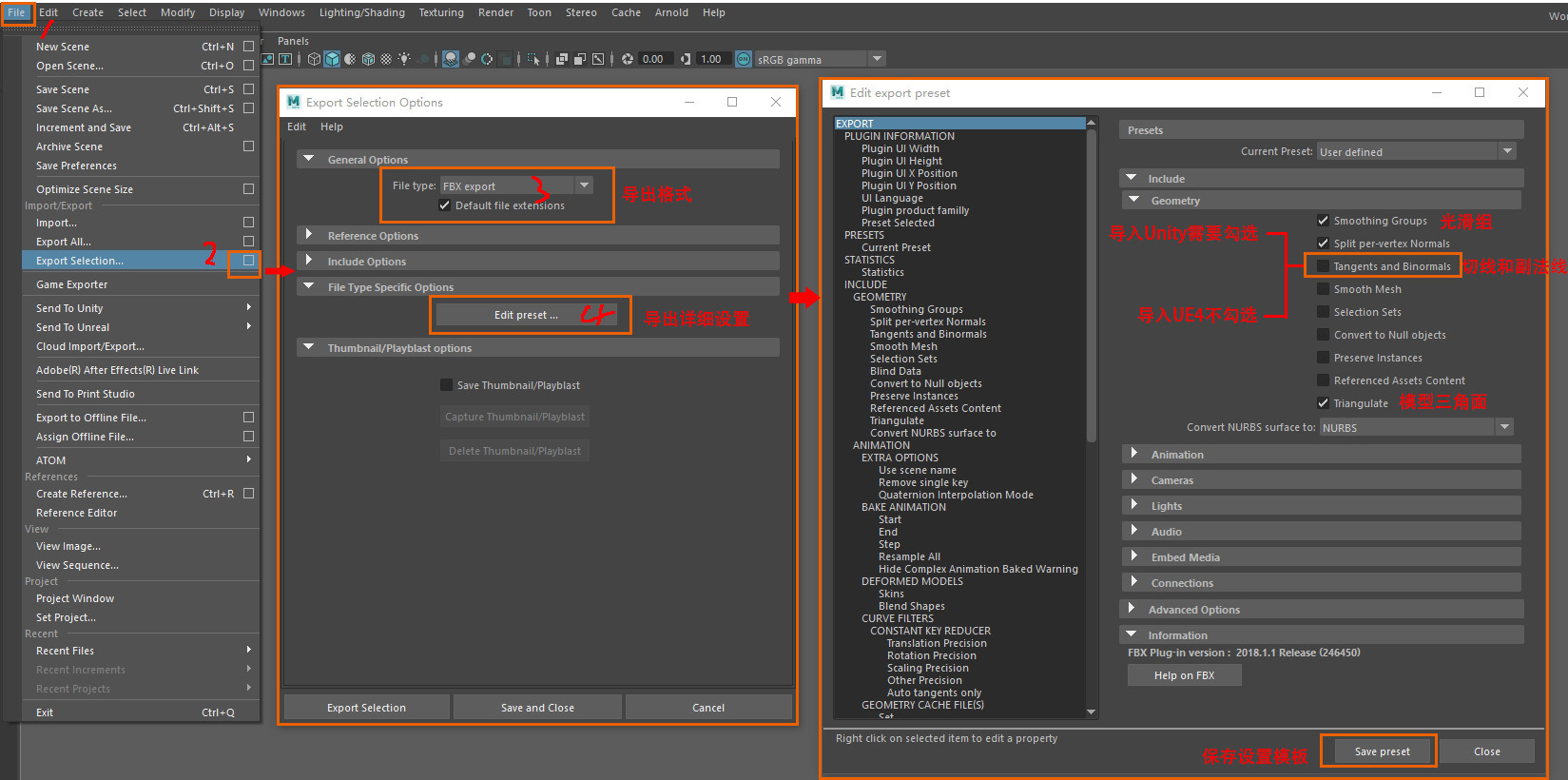
Task: Open option box for Archive Scene
Action: point(248,146)
